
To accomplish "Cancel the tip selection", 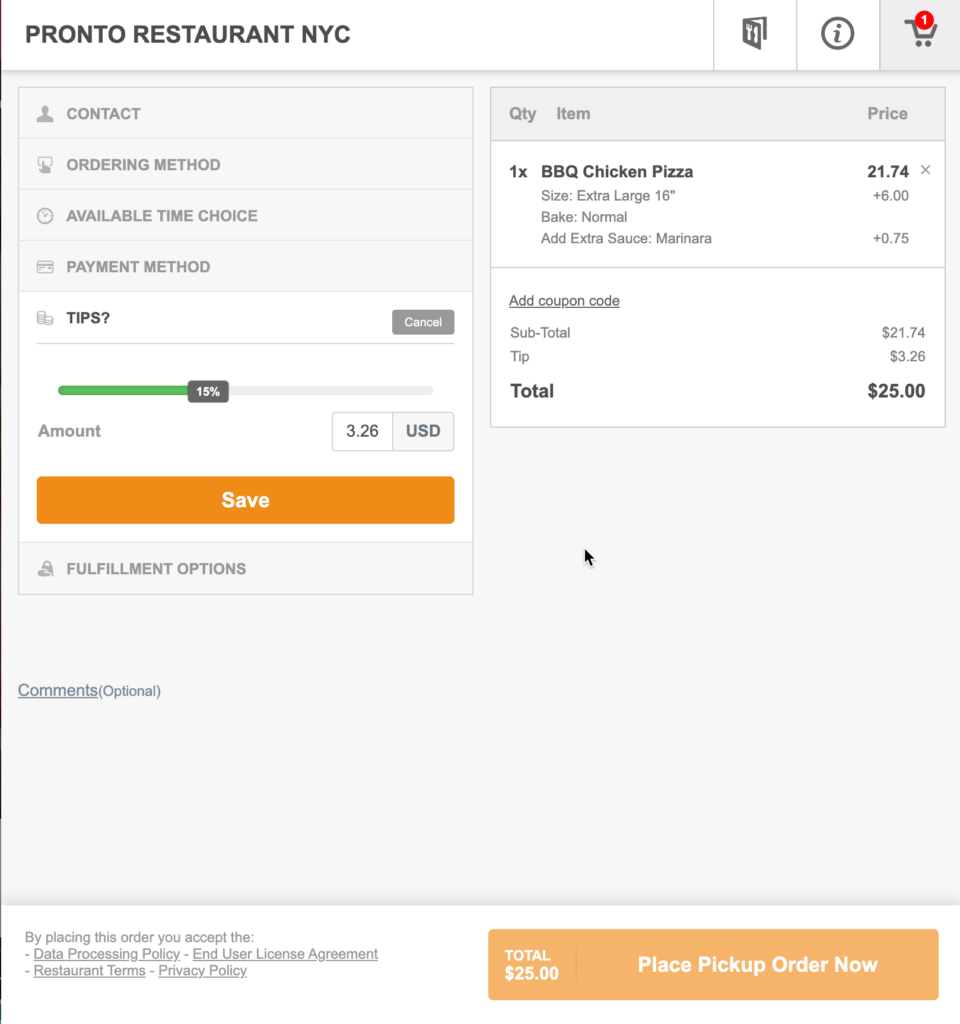I will point(422,321).
